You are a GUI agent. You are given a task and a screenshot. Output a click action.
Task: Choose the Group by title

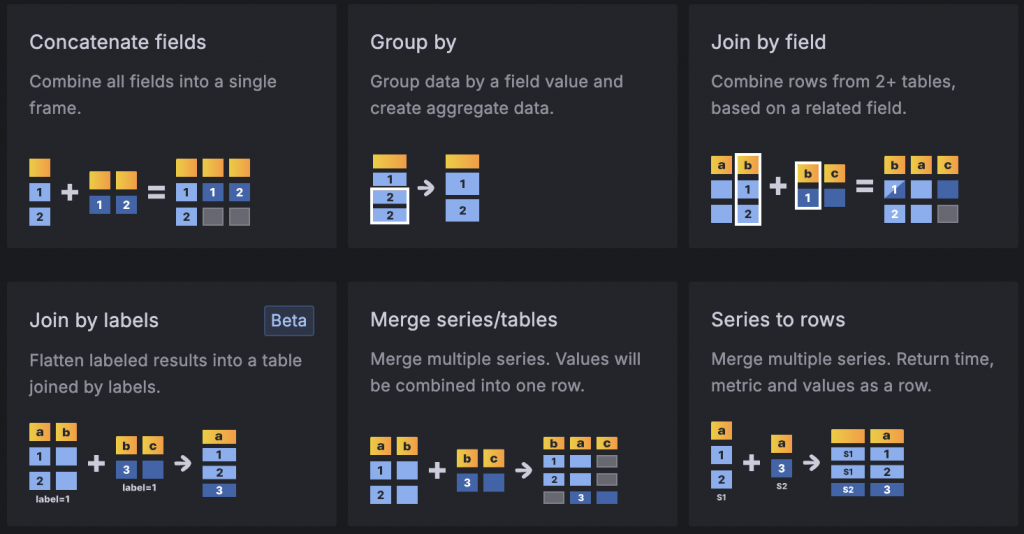pos(413,42)
